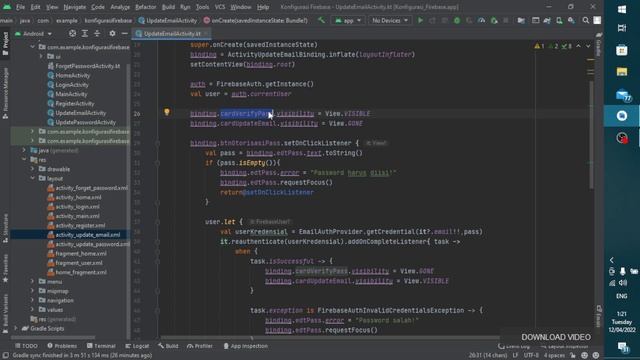Open the VCS menu
640x360 pixels.
(x=220, y=7)
